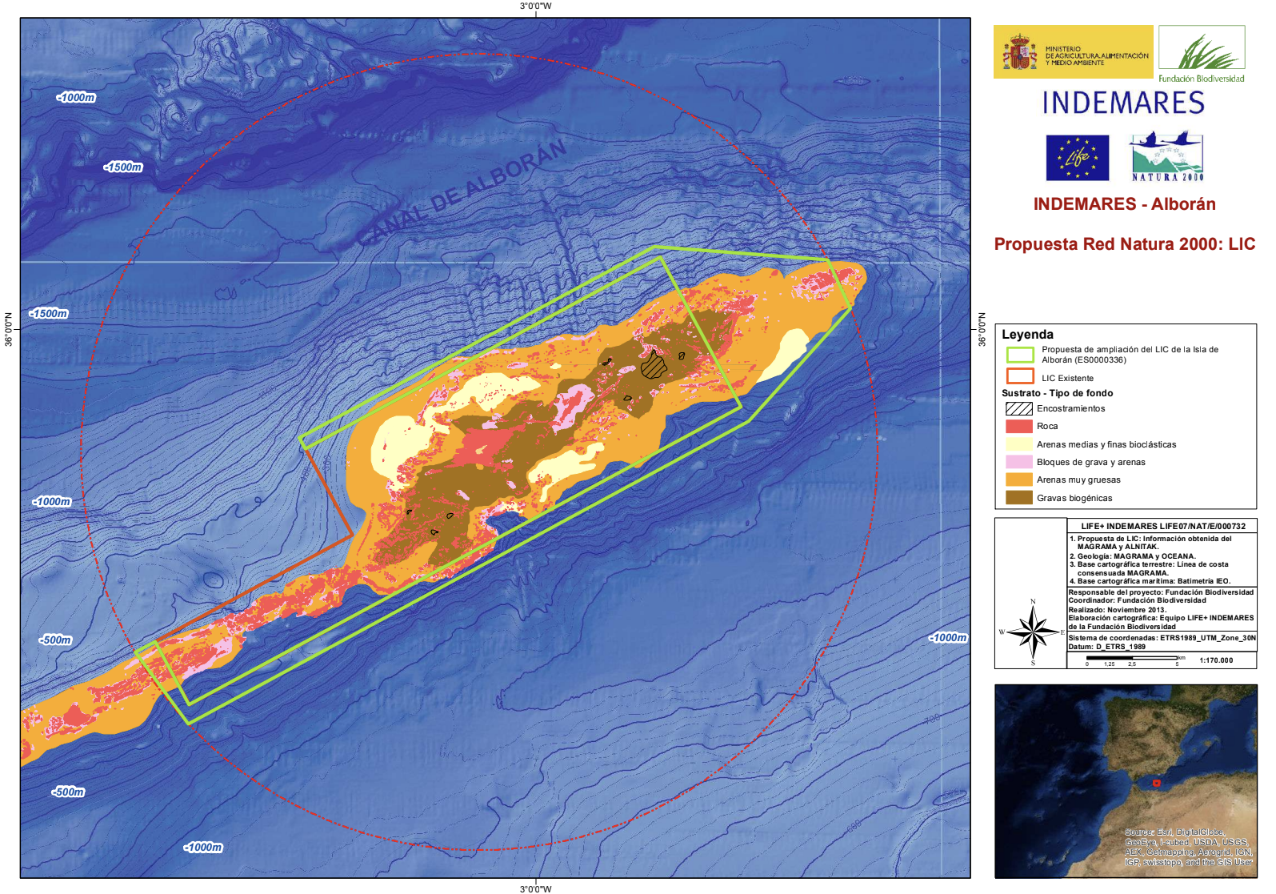Screen dimensions: 1276x894
Task: Click the red location marker in inset map
Action: pos(1156,783)
